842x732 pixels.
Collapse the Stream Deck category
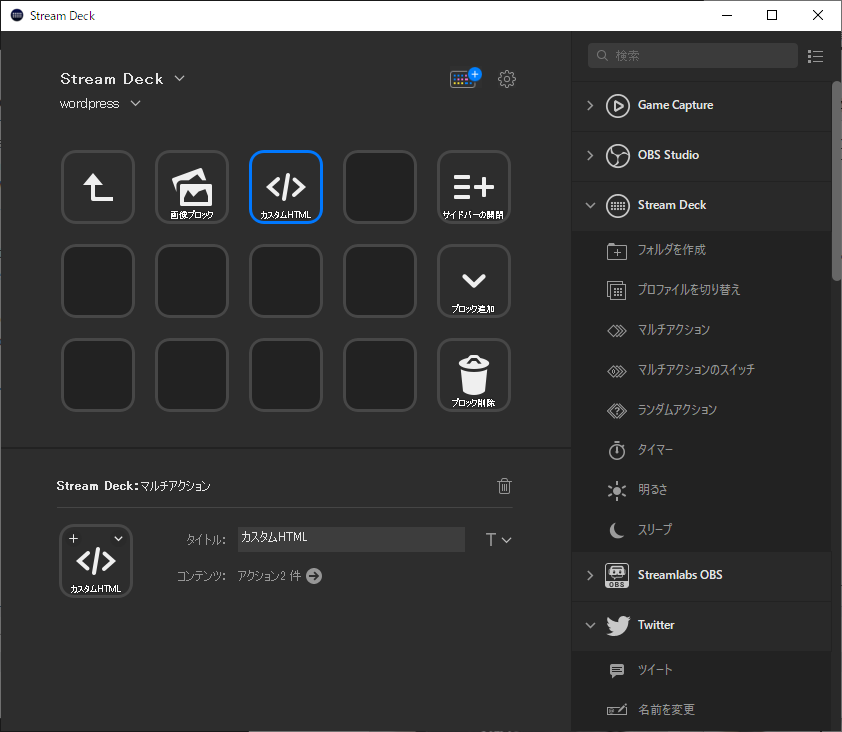590,205
